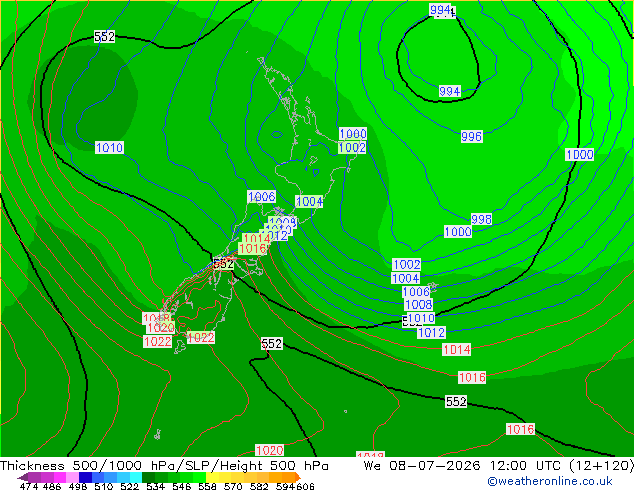Click the 998 isobar label
Viewport: 634px width, 490px height.
coord(481,219)
